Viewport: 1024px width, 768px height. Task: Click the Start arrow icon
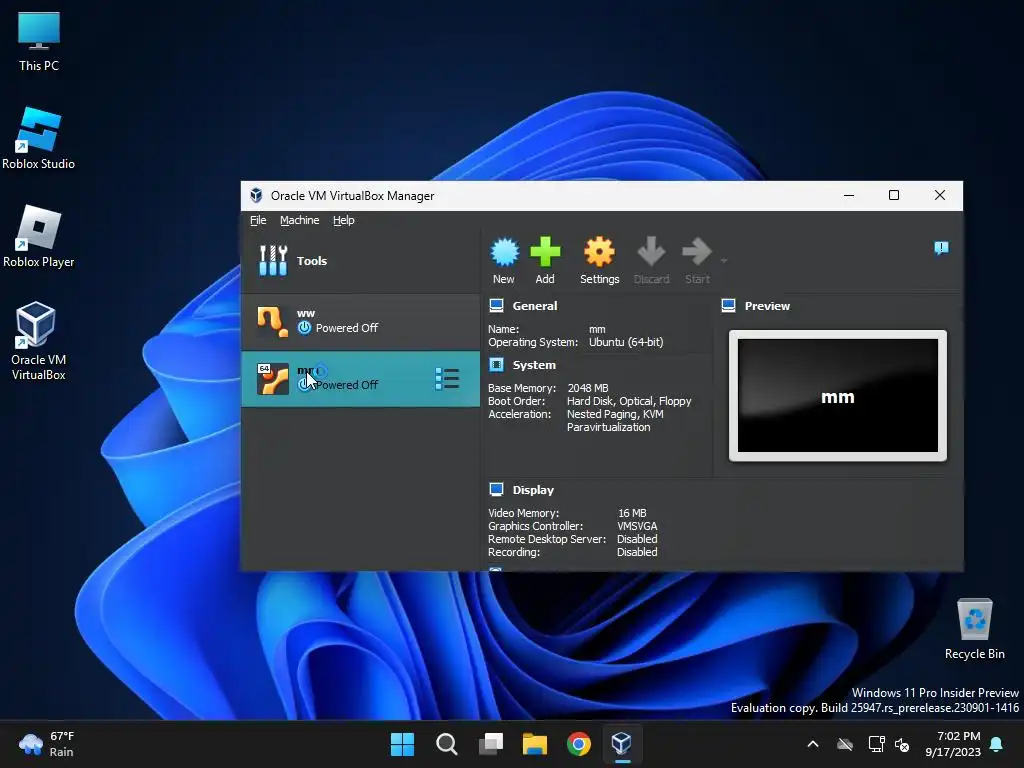(696, 251)
